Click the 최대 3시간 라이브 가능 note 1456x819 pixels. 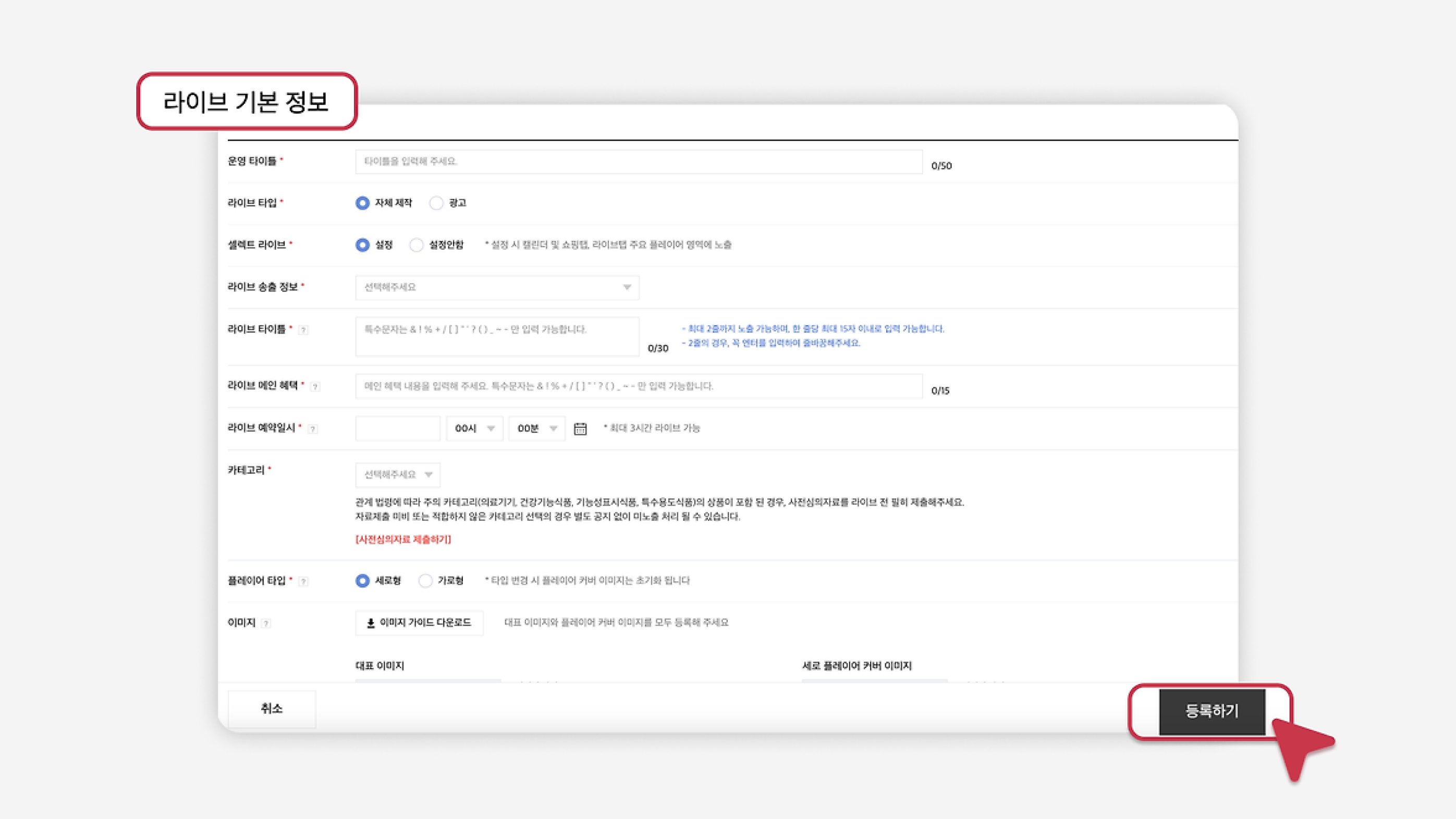[652, 428]
